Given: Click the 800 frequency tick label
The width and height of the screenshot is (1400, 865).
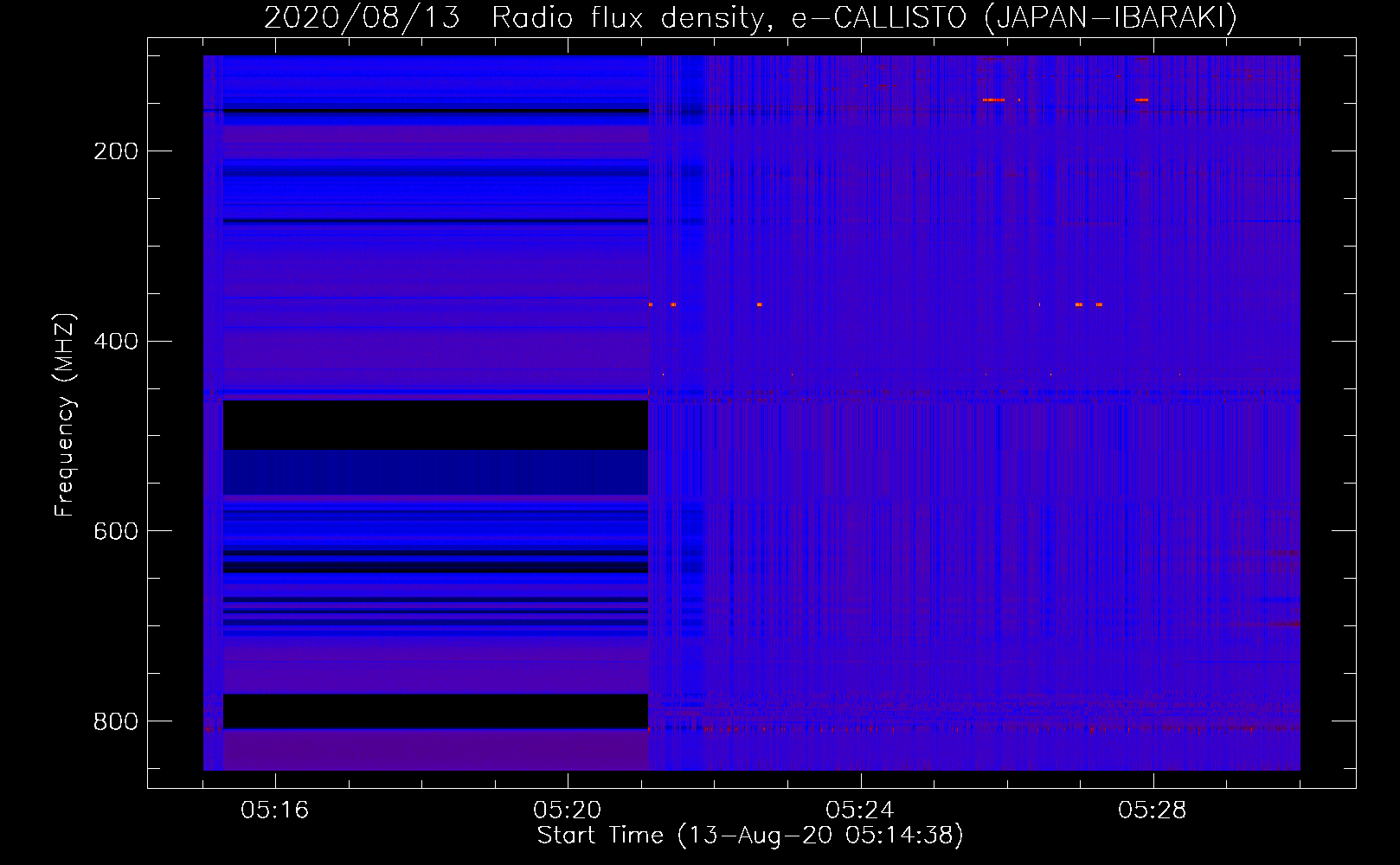Looking at the screenshot, I should (116, 721).
